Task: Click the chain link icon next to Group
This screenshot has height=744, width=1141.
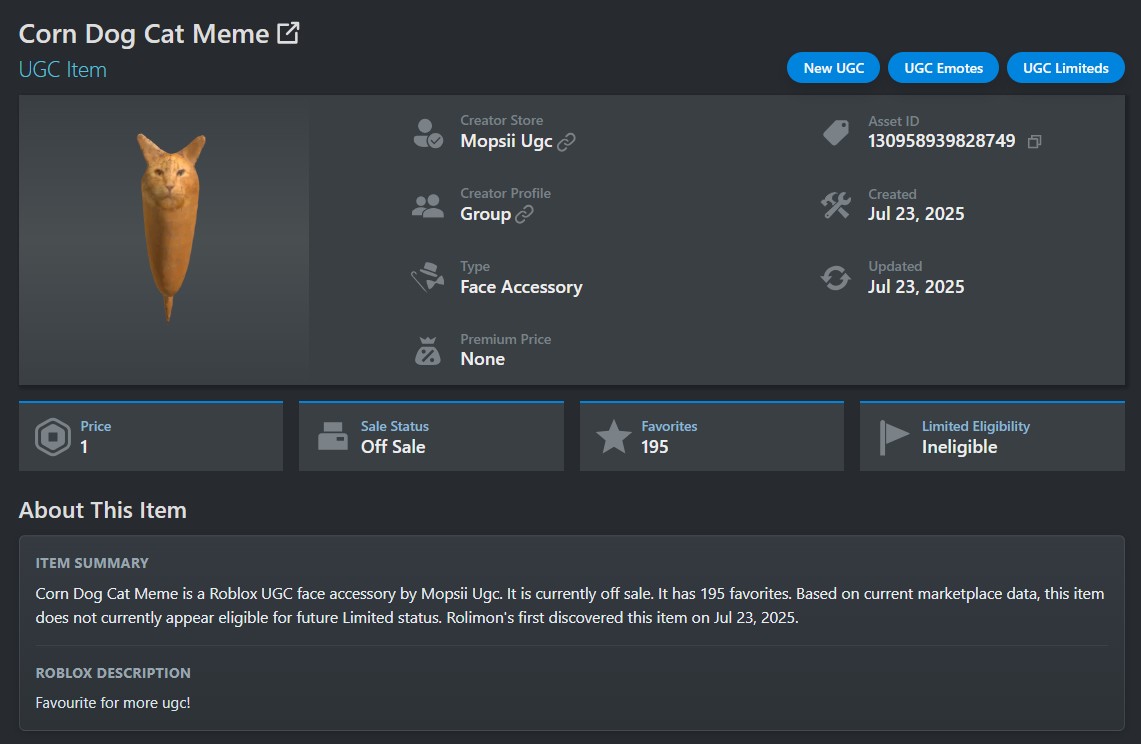Action: pyautogui.click(x=525, y=214)
